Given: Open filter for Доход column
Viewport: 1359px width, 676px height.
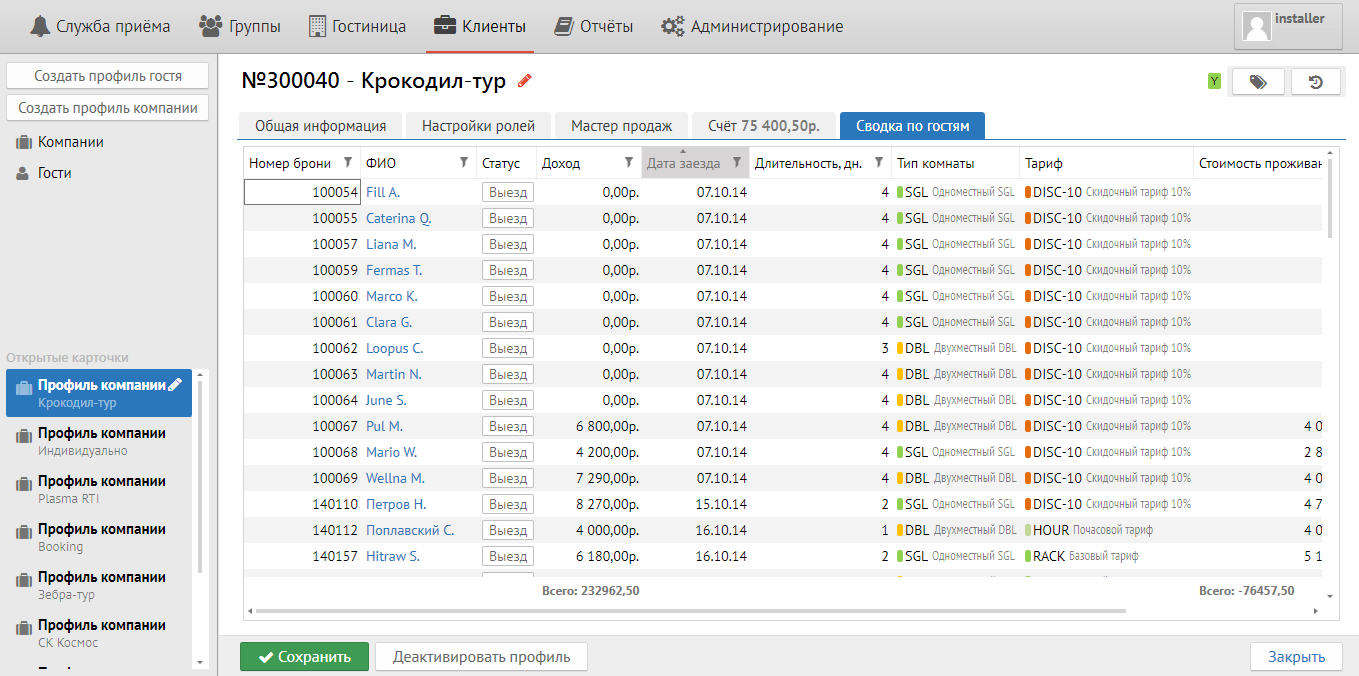Looking at the screenshot, I should 629,163.
